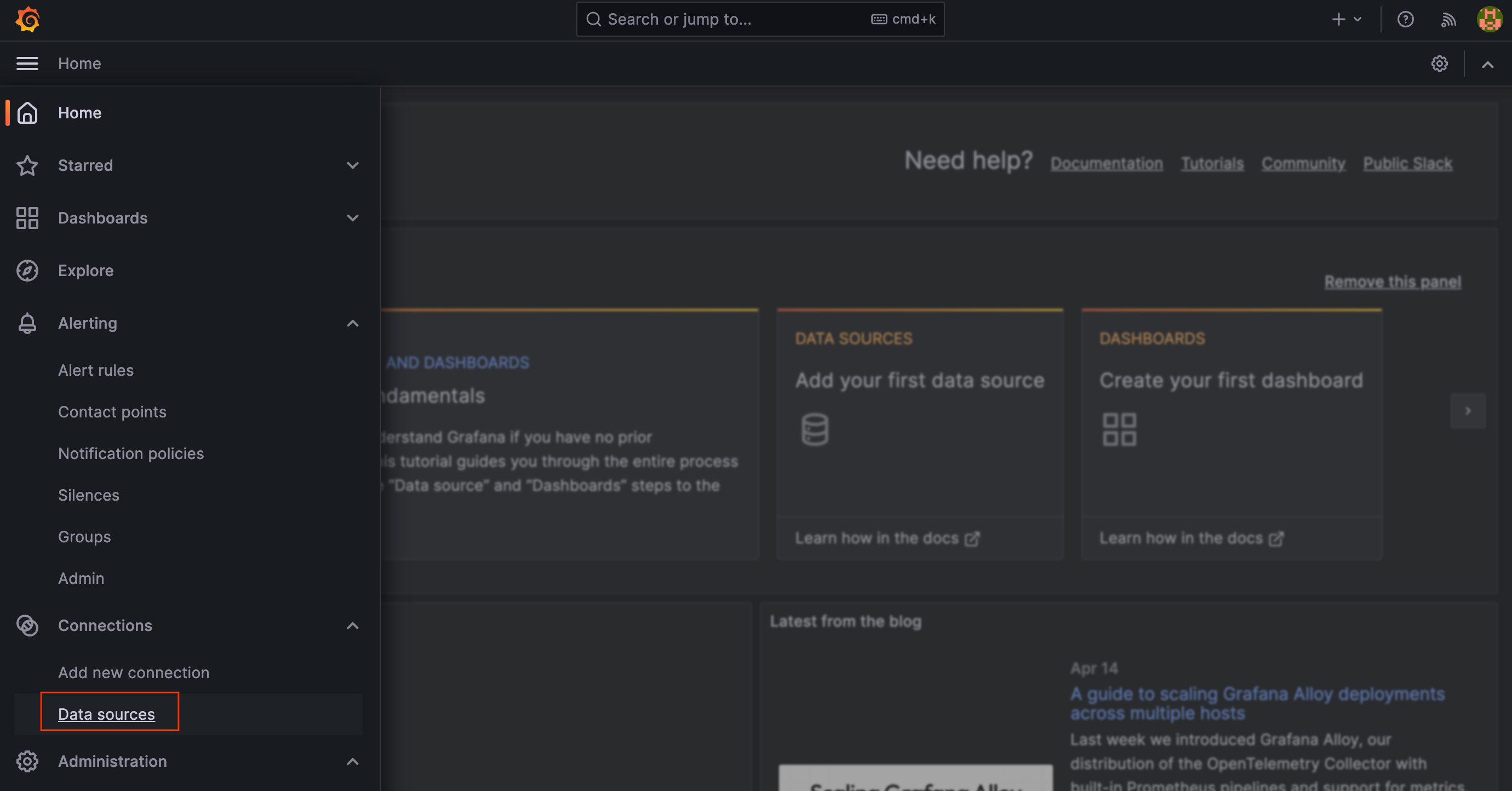The width and height of the screenshot is (1512, 791).
Task: Open the Explore section icon
Action: [27, 269]
